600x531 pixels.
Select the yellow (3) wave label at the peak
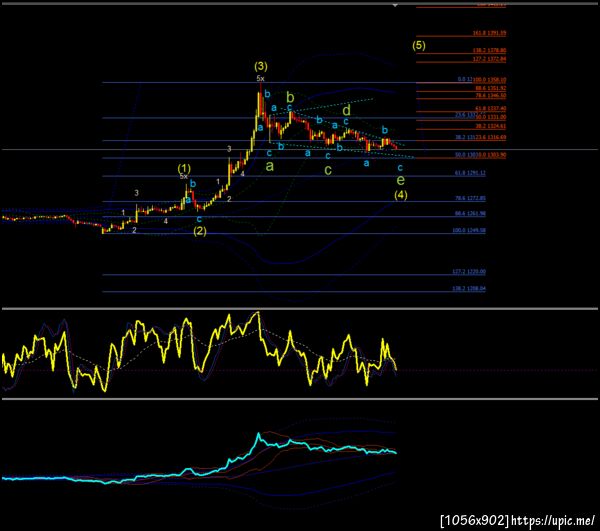click(x=261, y=66)
